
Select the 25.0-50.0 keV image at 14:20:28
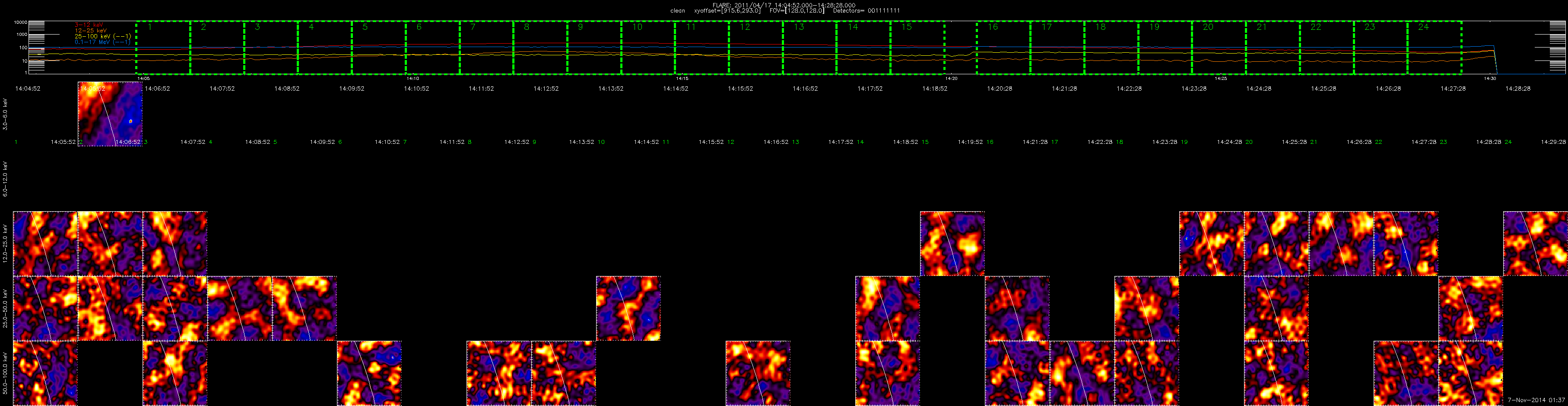(x=1017, y=309)
